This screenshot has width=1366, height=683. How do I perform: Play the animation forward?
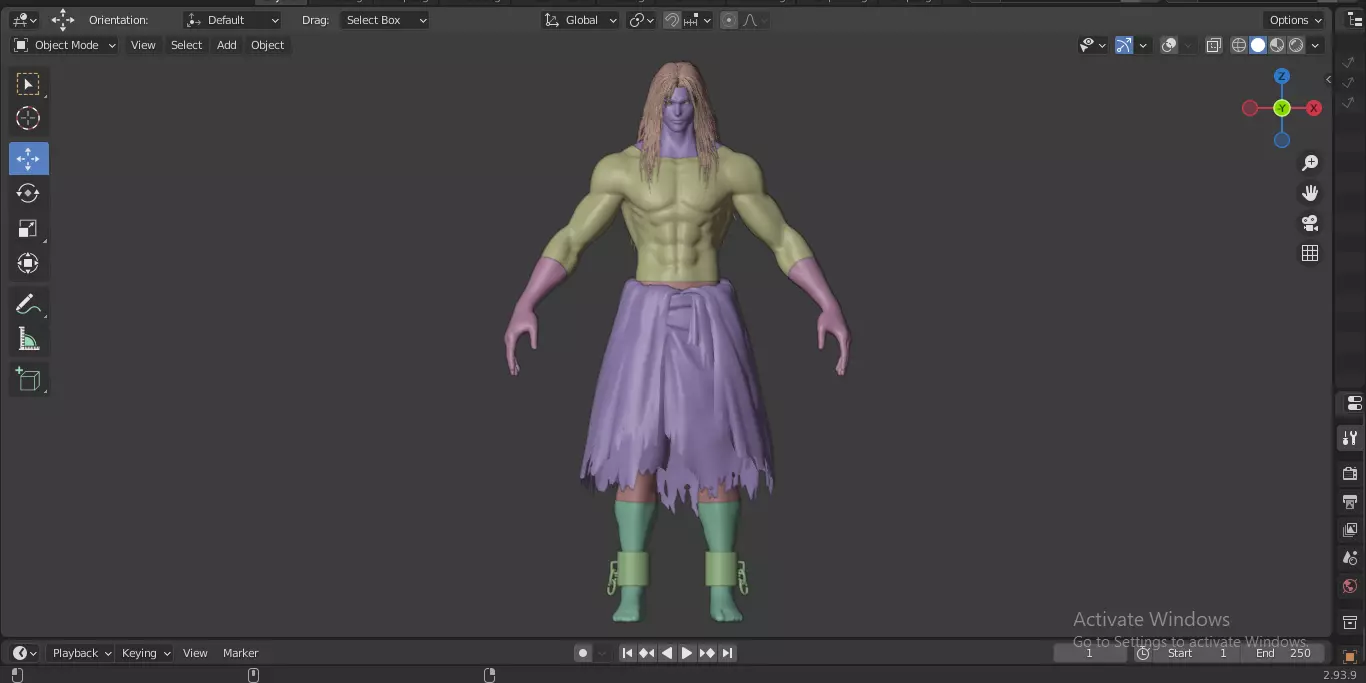[x=687, y=653]
